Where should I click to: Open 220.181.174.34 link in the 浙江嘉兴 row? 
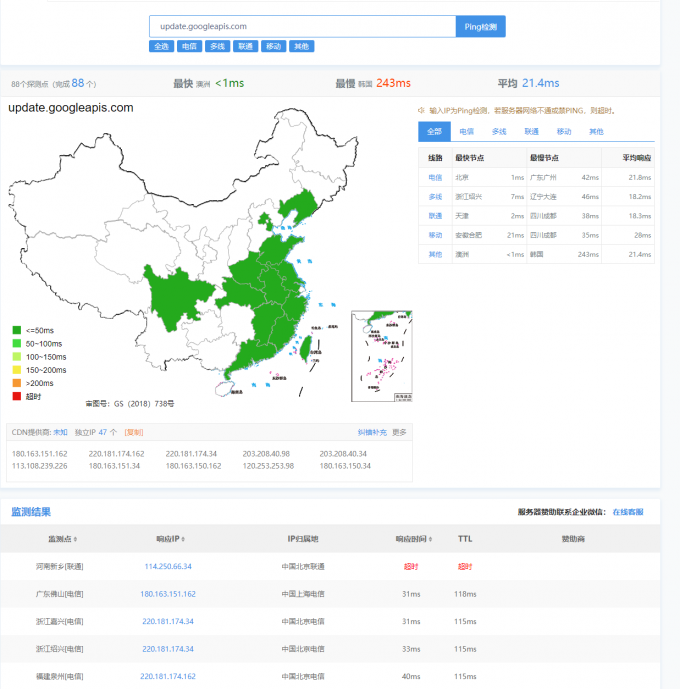point(168,621)
